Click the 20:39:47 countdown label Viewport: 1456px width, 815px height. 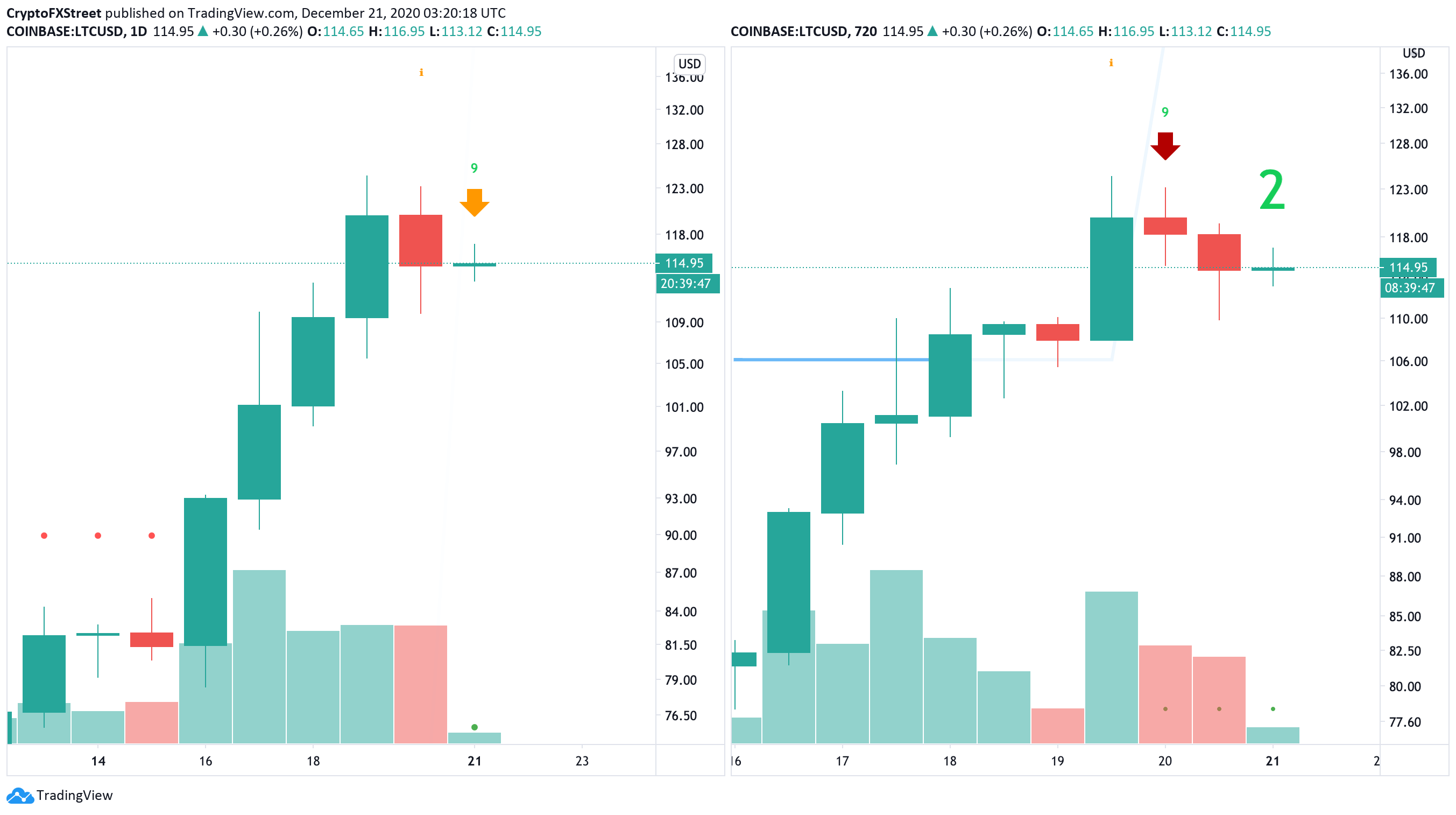[686, 283]
